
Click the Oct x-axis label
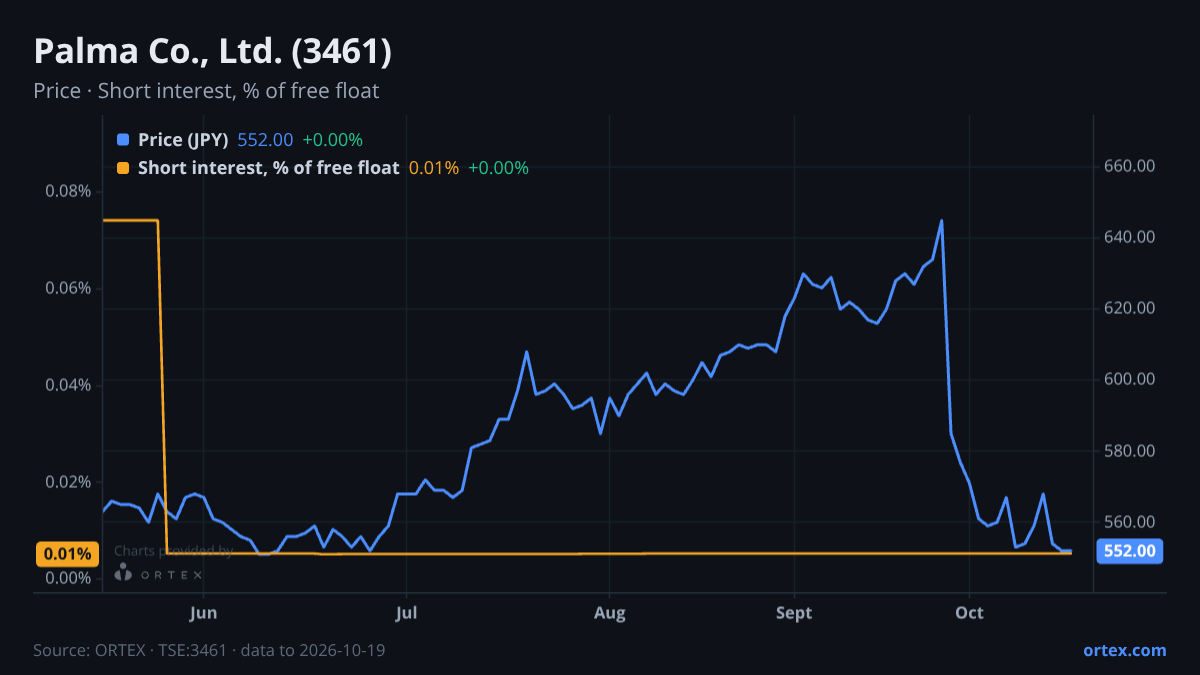click(969, 613)
